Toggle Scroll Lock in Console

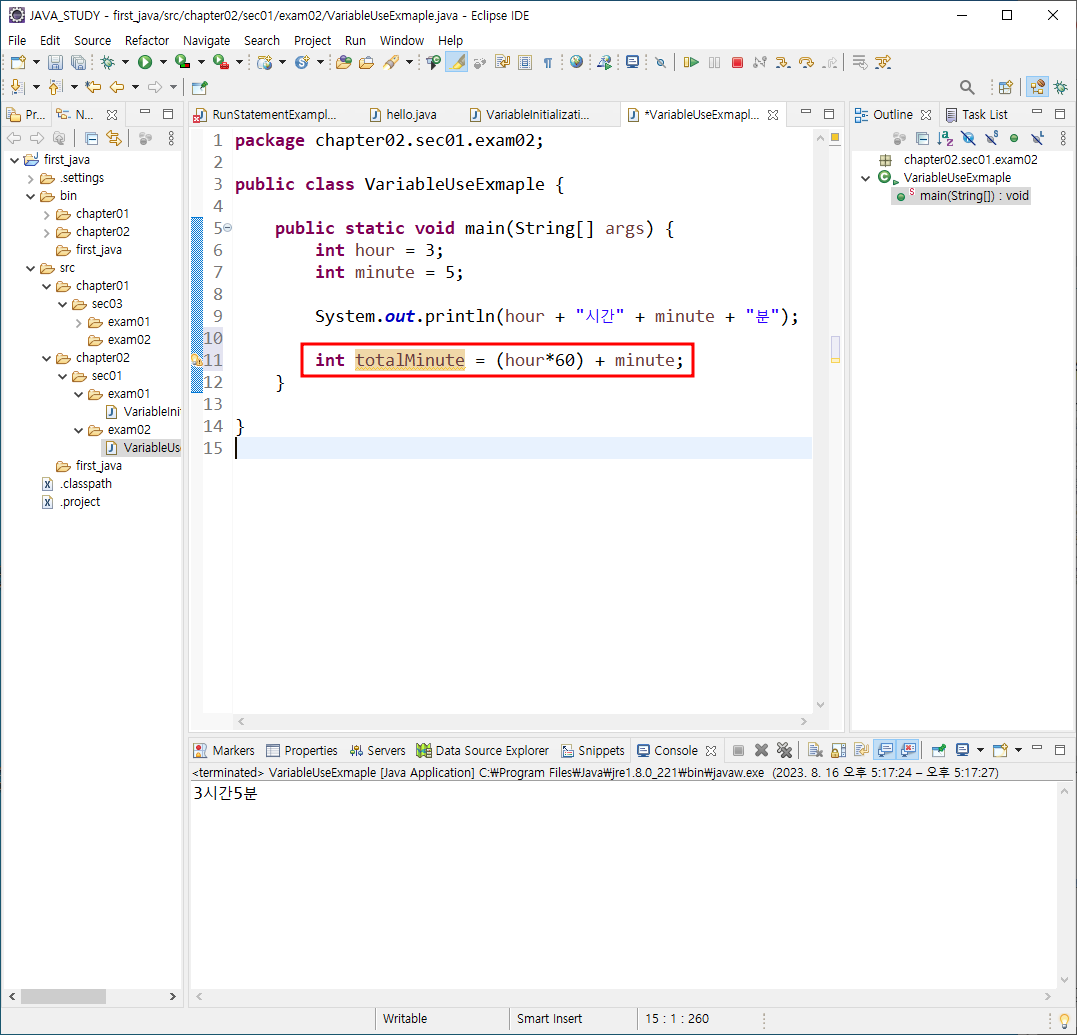click(x=838, y=750)
